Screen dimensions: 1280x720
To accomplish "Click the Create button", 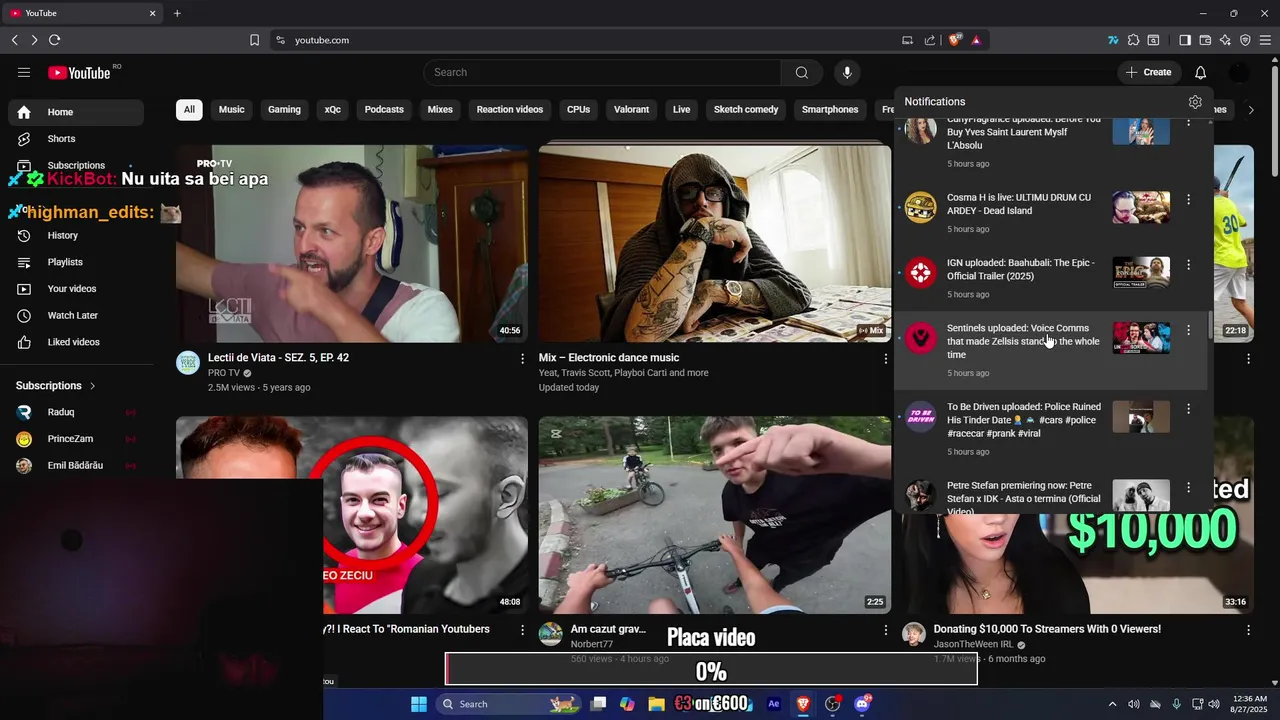I will pos(1148,72).
